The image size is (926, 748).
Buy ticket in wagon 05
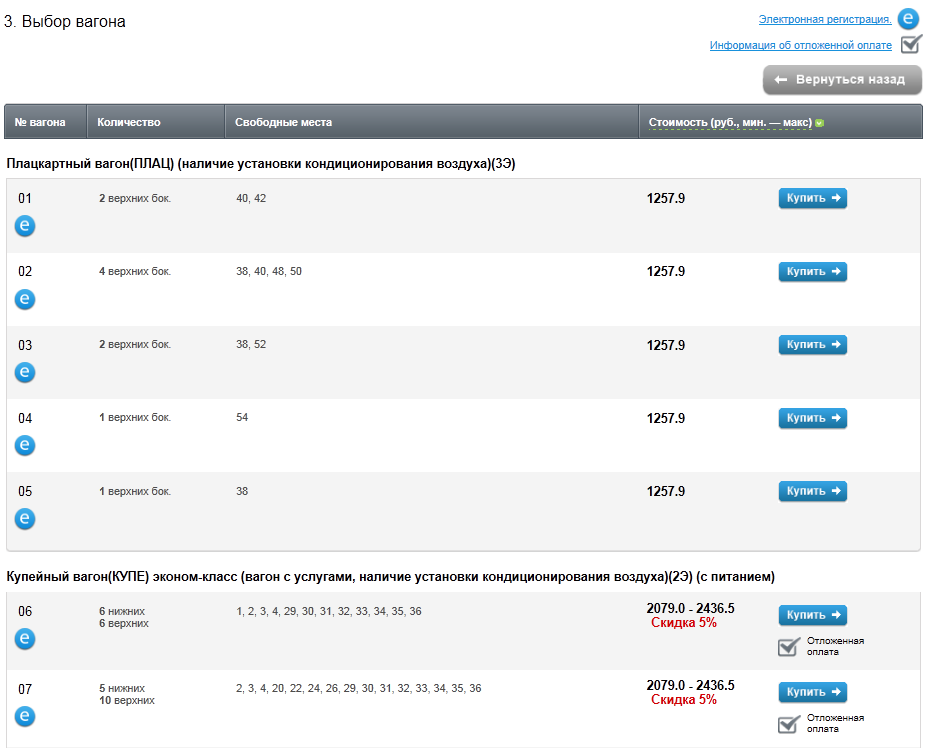(813, 491)
